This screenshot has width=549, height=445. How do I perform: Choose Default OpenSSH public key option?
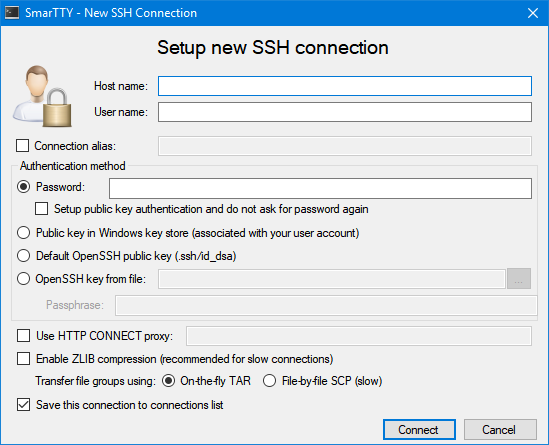coord(23,256)
